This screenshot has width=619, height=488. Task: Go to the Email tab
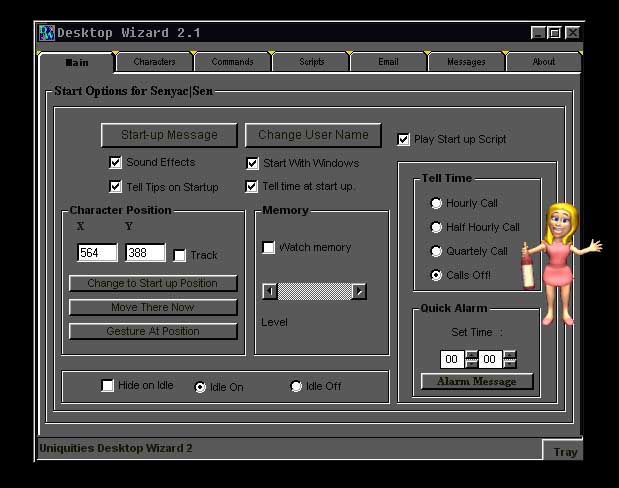388,62
